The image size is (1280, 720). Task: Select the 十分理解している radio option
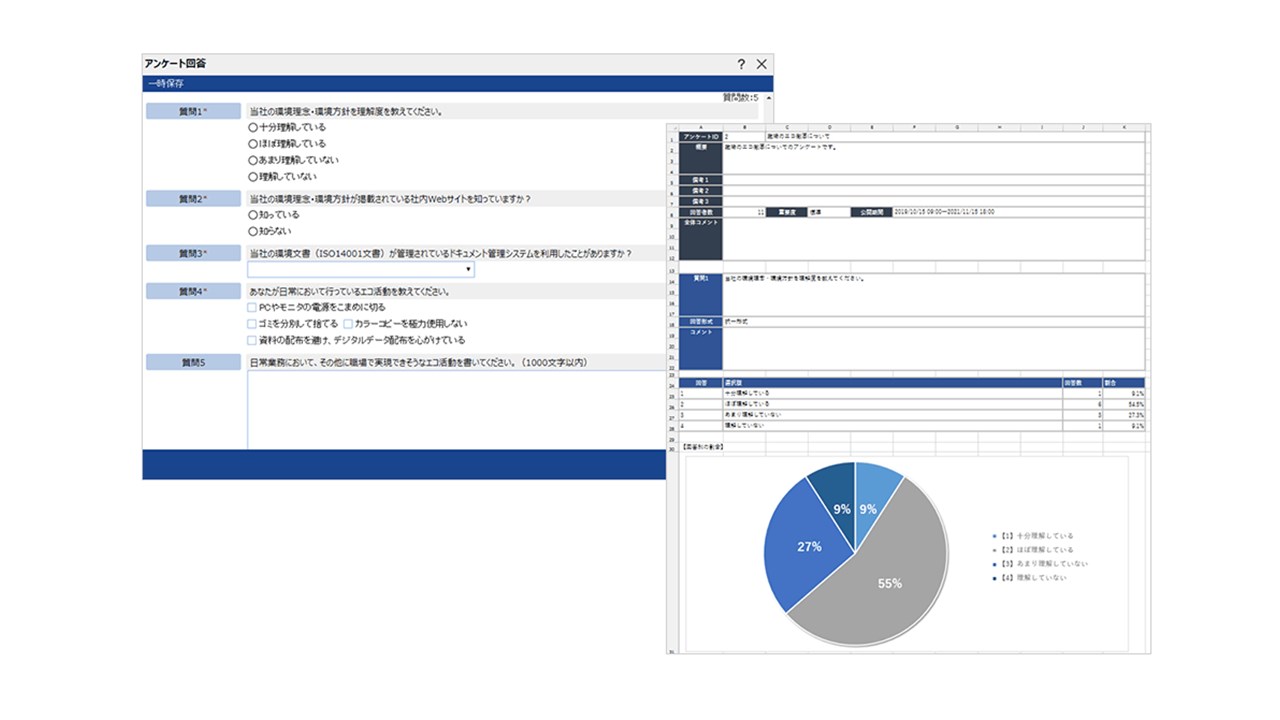click(253, 128)
